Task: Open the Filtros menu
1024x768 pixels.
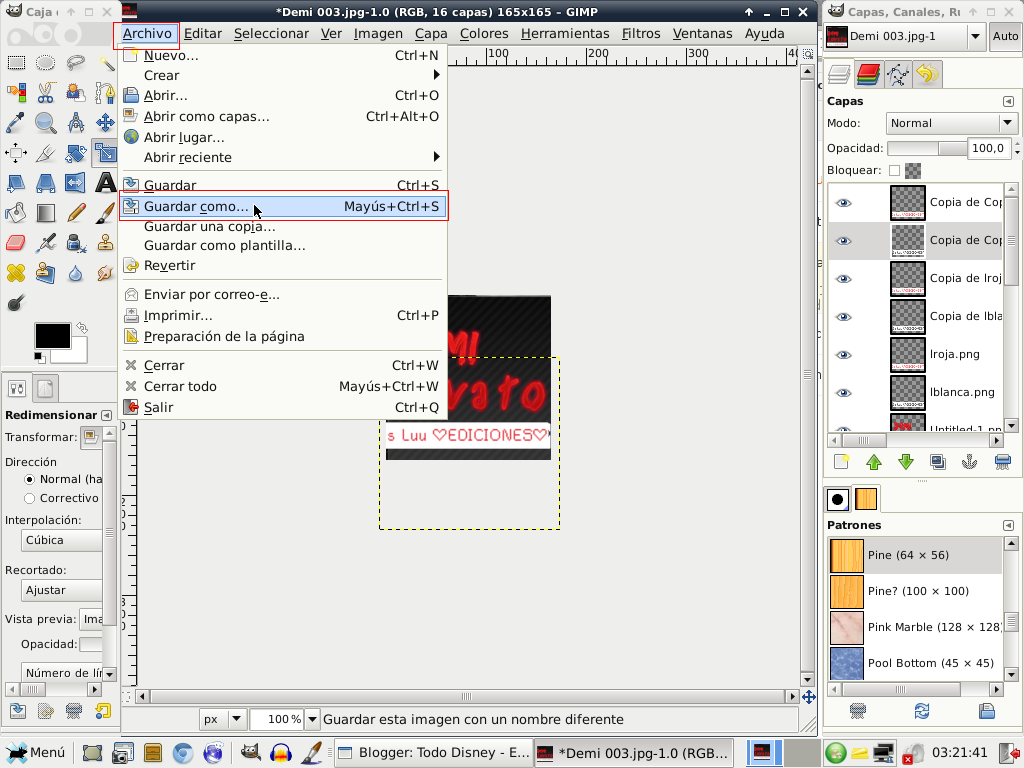Action: pos(641,33)
